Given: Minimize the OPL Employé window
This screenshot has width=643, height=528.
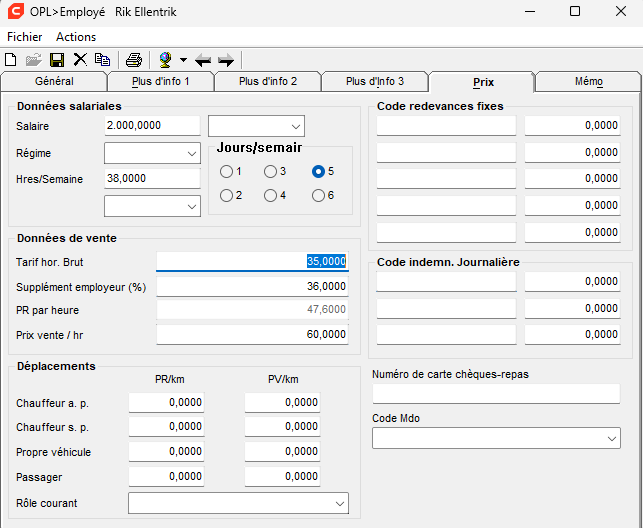Looking at the screenshot, I should 530,11.
